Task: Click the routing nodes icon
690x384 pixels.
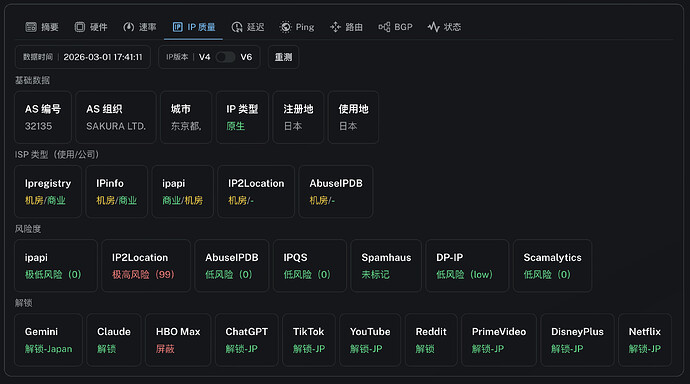Action: click(335, 27)
